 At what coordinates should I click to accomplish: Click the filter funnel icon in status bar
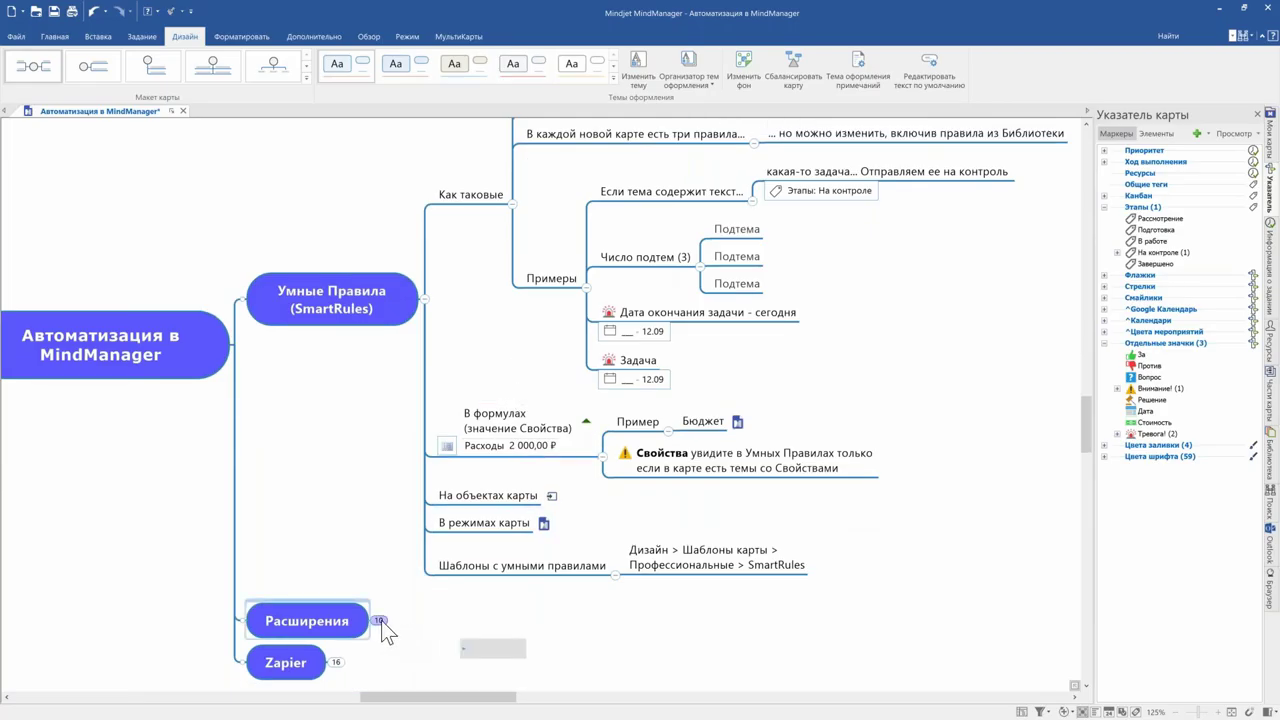click(x=1040, y=712)
